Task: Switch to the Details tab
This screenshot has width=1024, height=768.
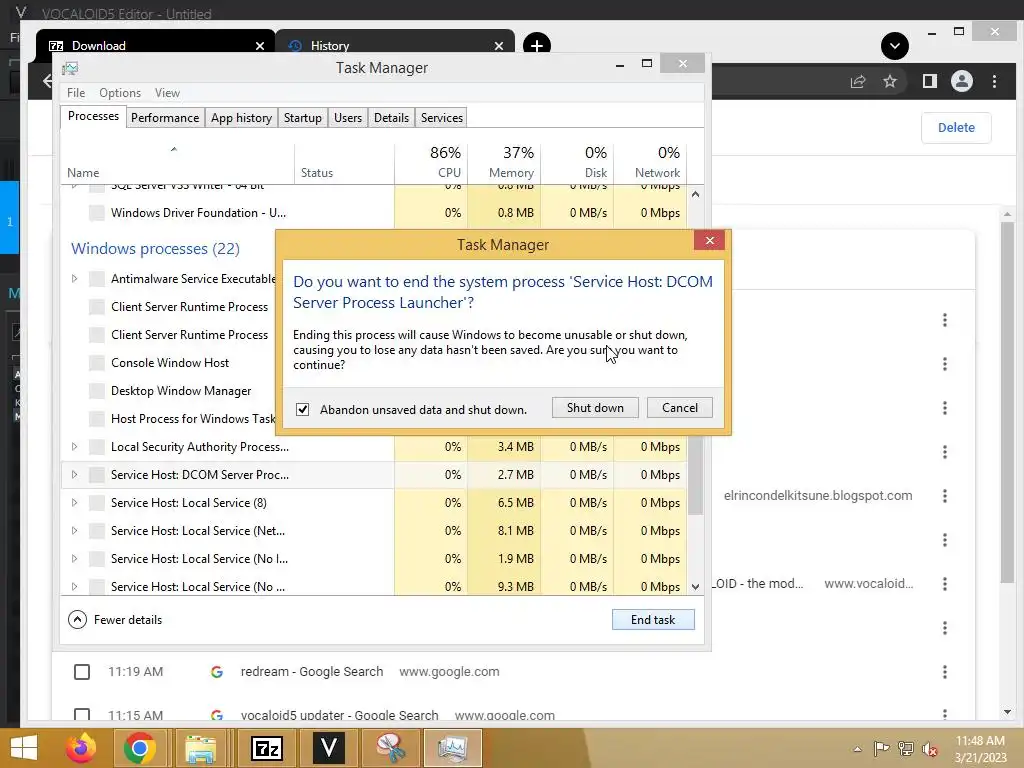Action: pyautogui.click(x=391, y=118)
